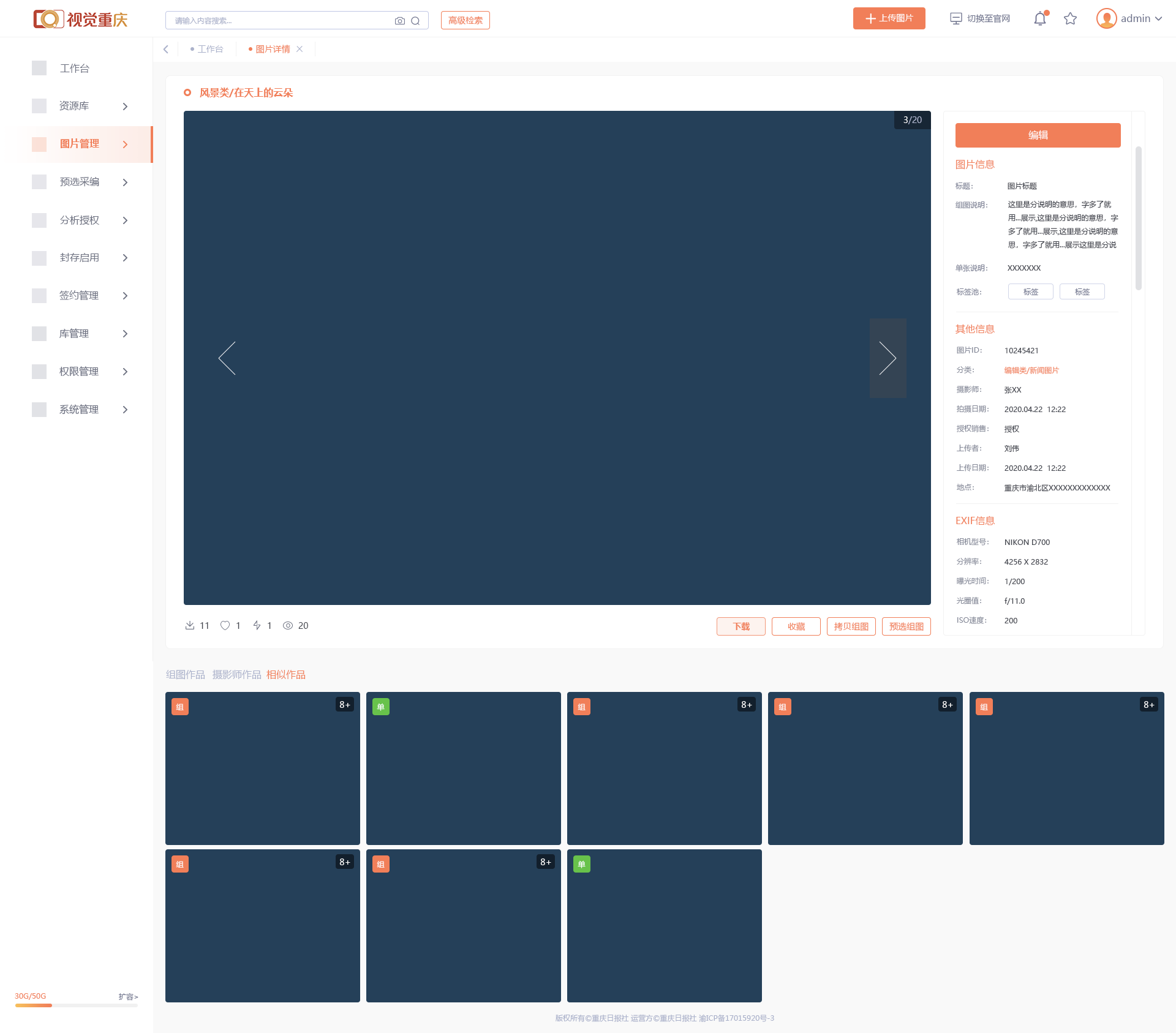The width and height of the screenshot is (1176, 1033).
Task: Click the 图片管理 sidebar icon
Action: pyautogui.click(x=39, y=144)
